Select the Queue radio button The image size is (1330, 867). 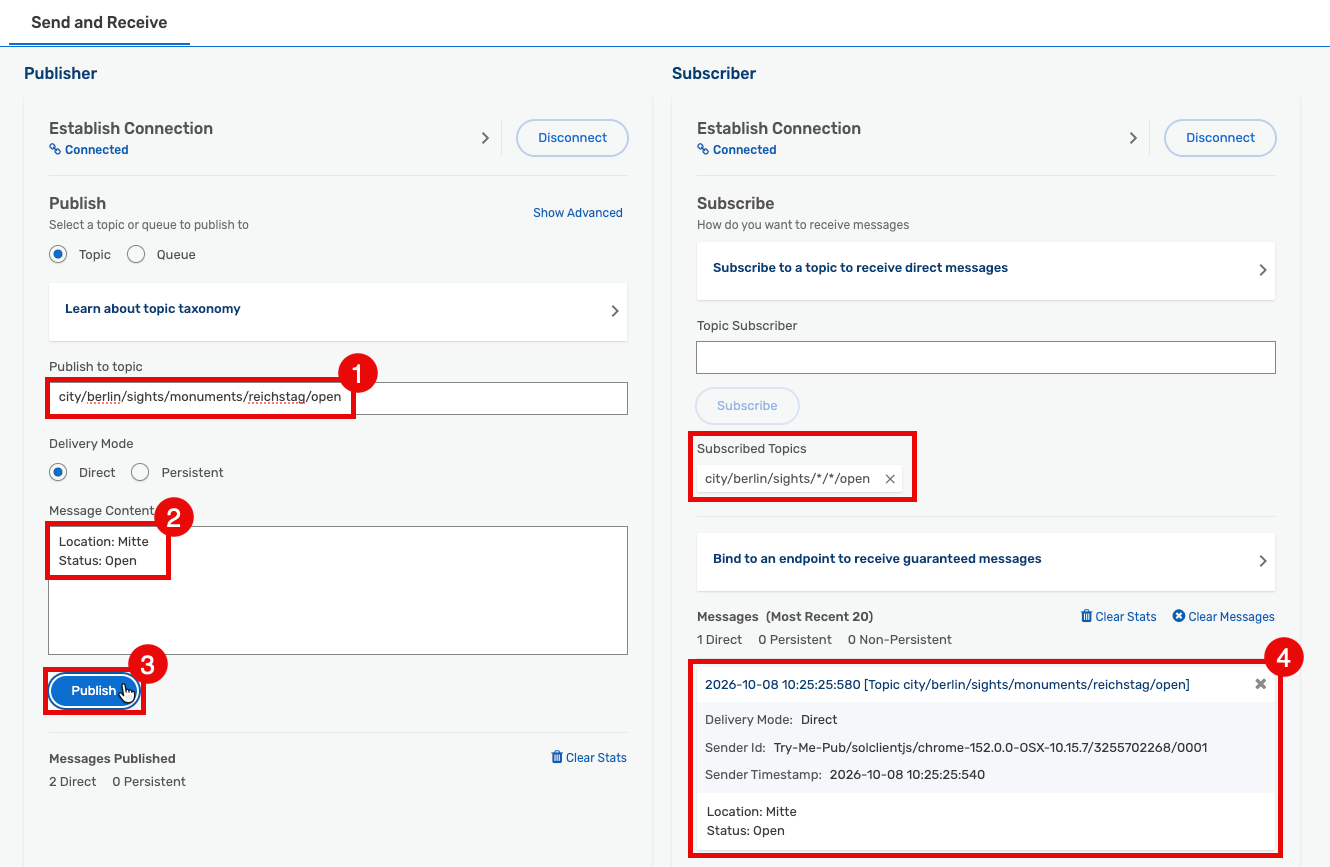pyautogui.click(x=136, y=255)
